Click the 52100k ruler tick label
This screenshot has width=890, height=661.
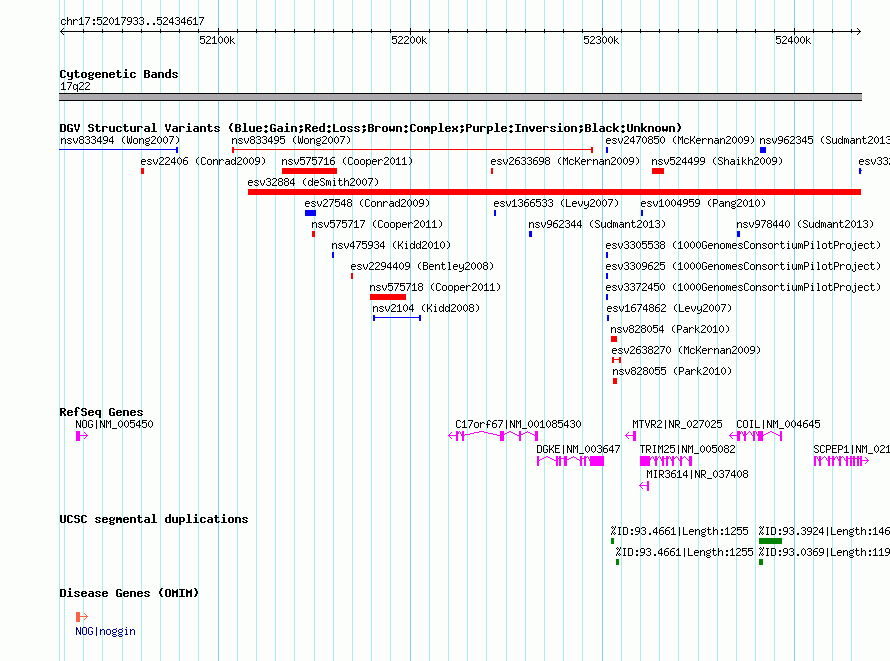217,40
